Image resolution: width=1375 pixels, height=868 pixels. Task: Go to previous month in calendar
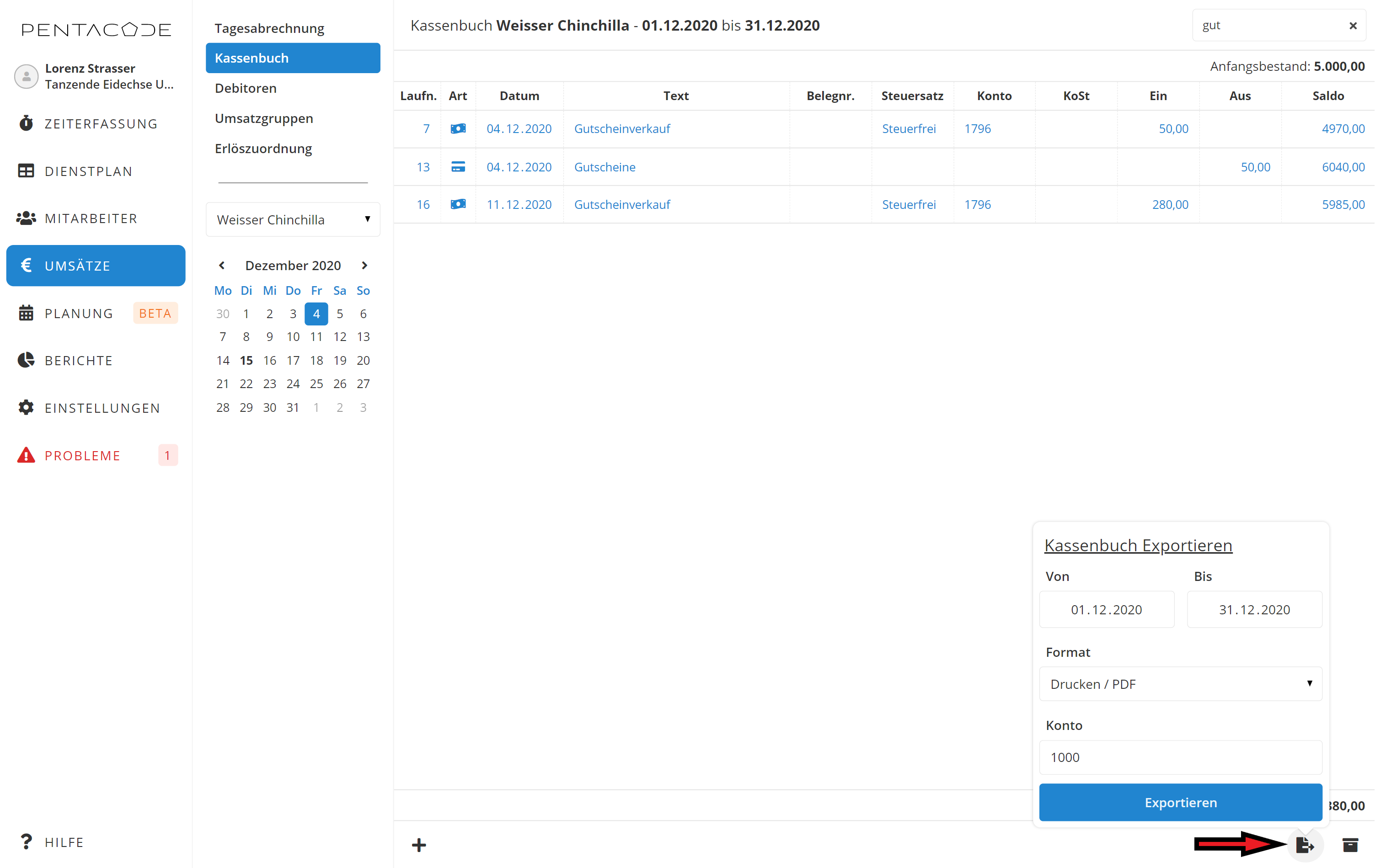coord(222,266)
